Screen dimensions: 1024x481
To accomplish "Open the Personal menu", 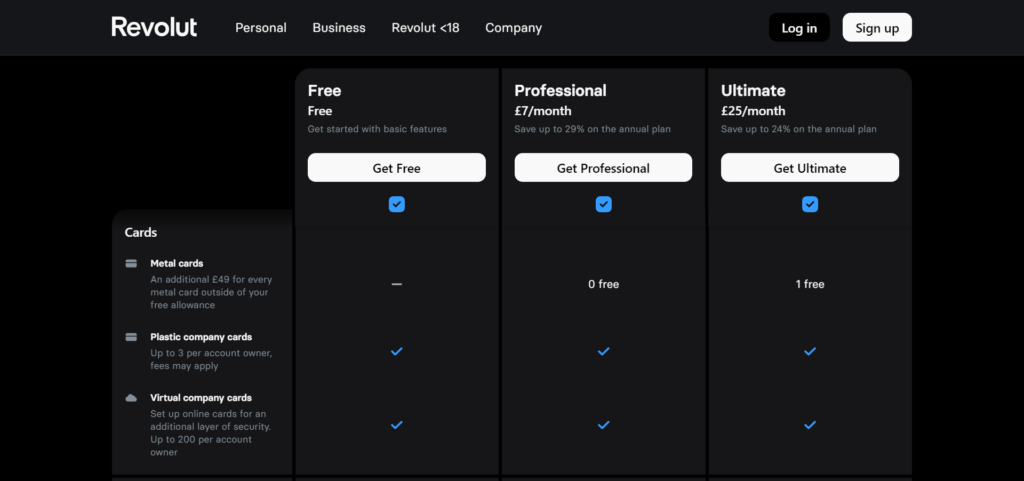I will point(260,28).
